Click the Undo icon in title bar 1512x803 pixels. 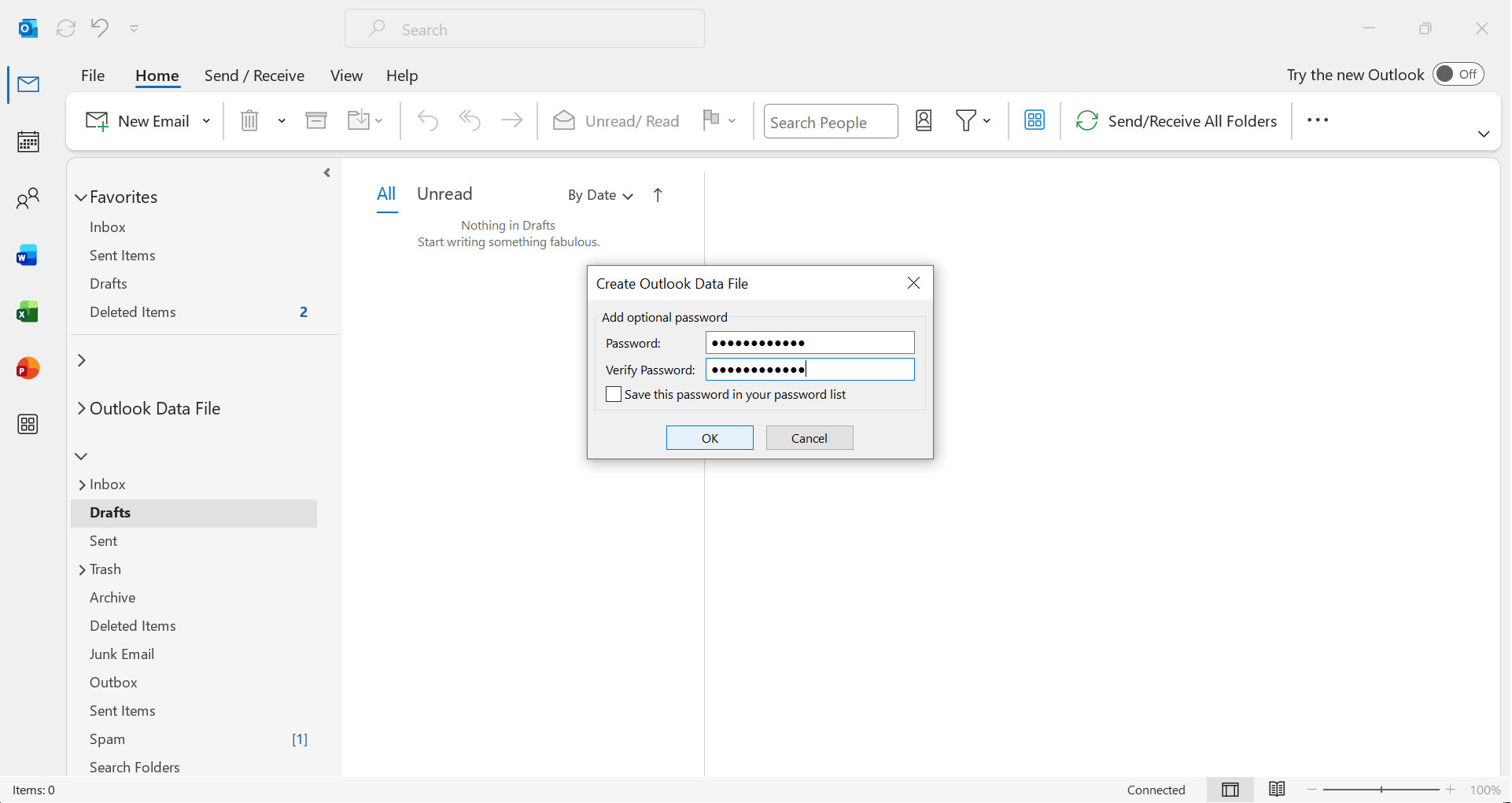tap(100, 28)
